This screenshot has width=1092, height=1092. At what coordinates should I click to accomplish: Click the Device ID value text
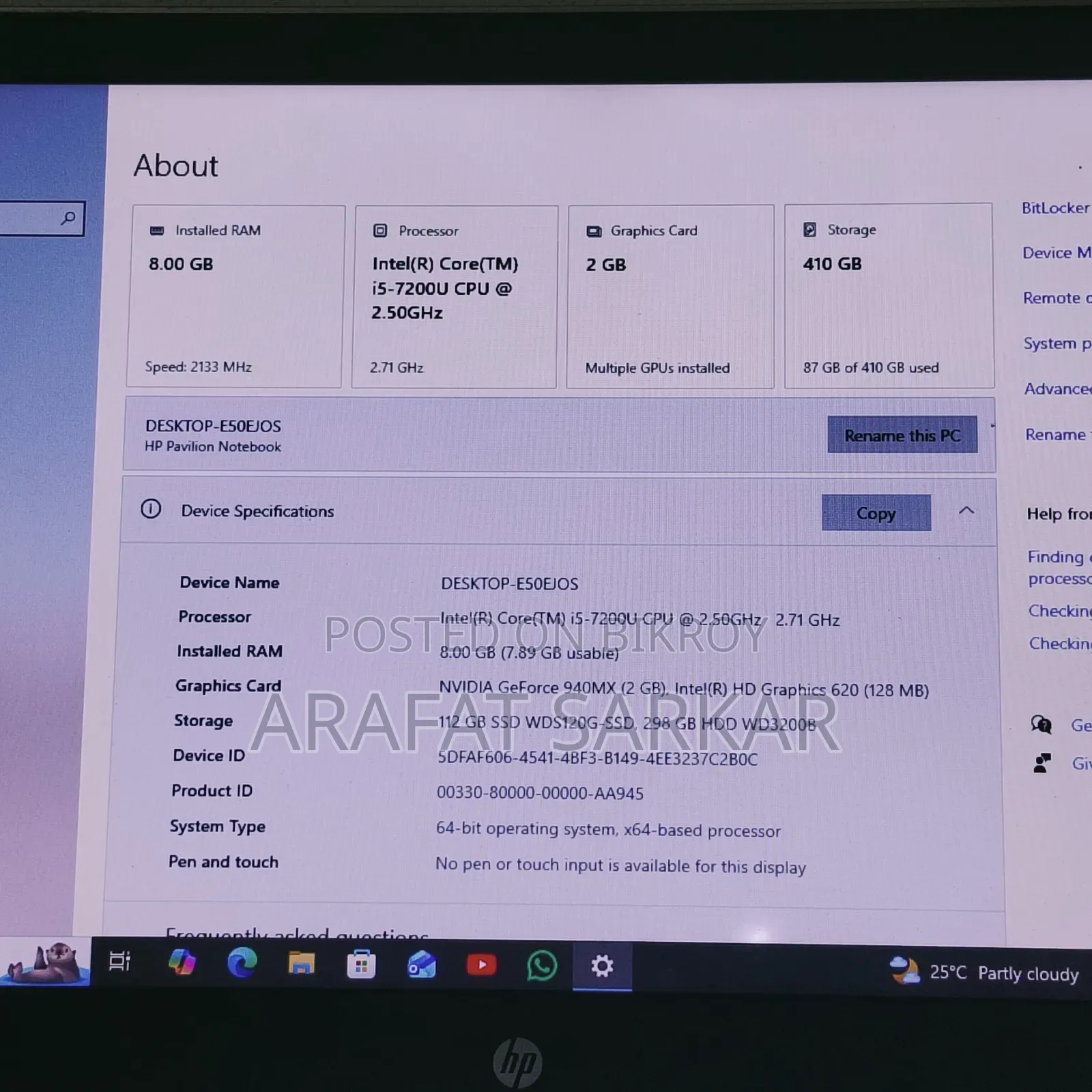[597, 758]
